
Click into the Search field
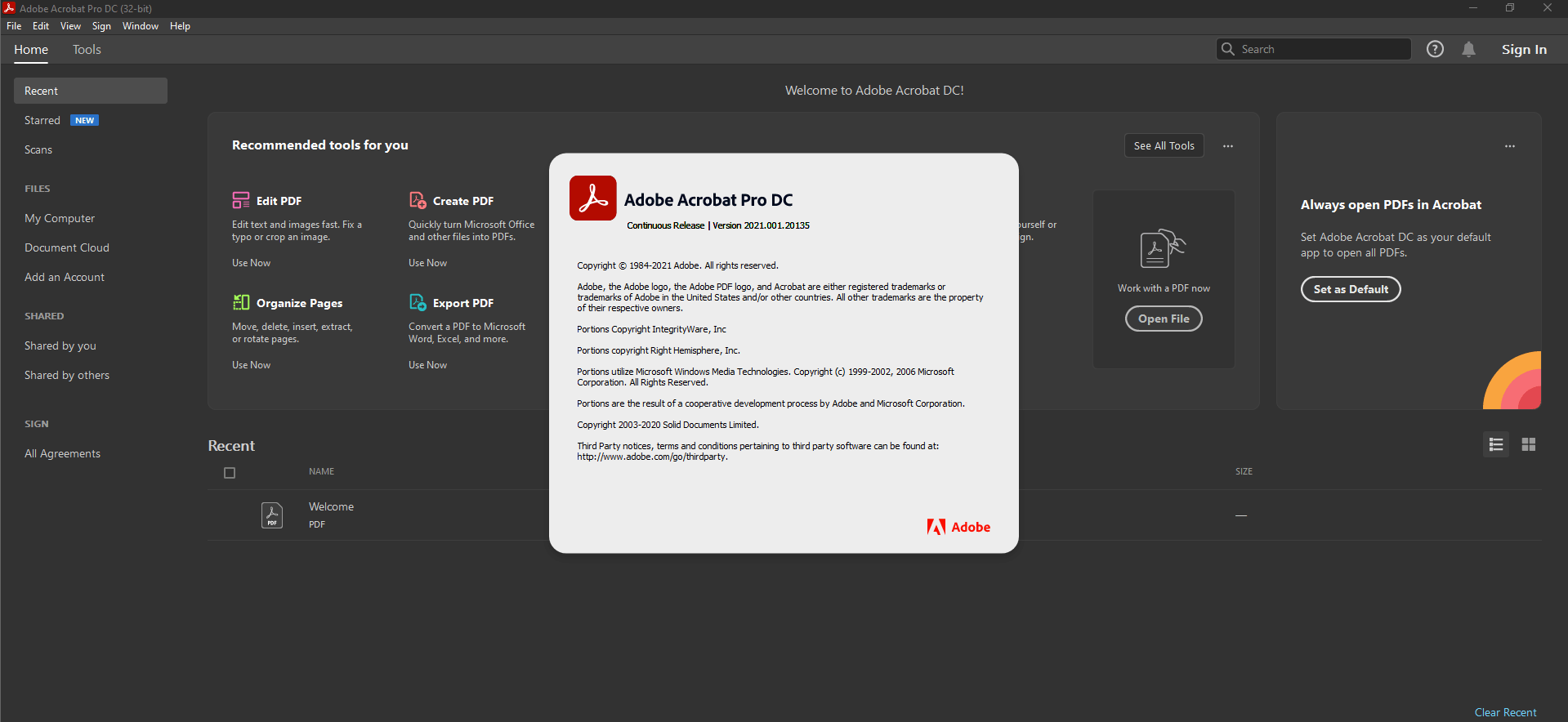pos(1314,49)
